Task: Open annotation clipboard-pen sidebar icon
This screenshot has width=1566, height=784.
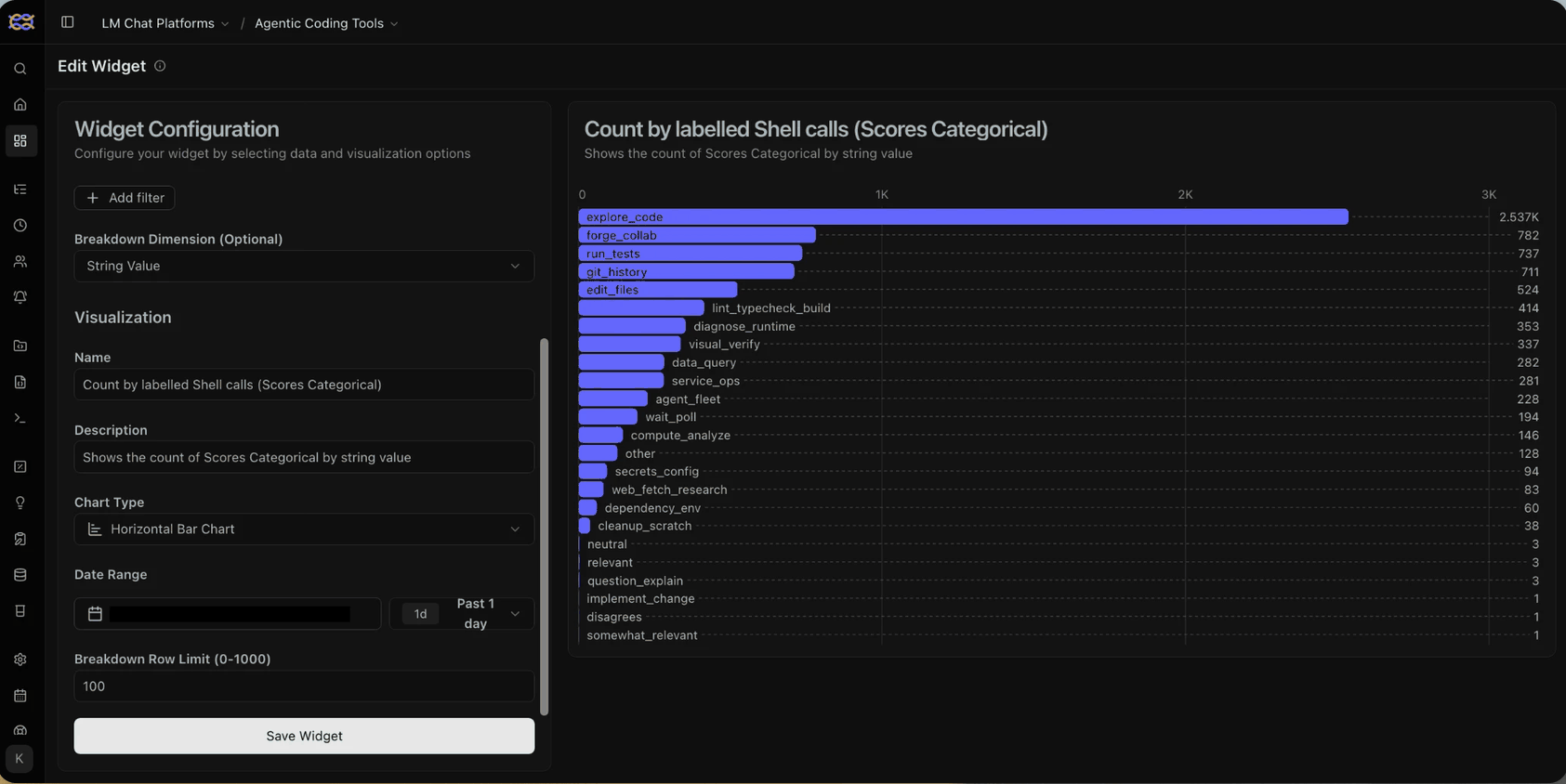Action: [20, 540]
